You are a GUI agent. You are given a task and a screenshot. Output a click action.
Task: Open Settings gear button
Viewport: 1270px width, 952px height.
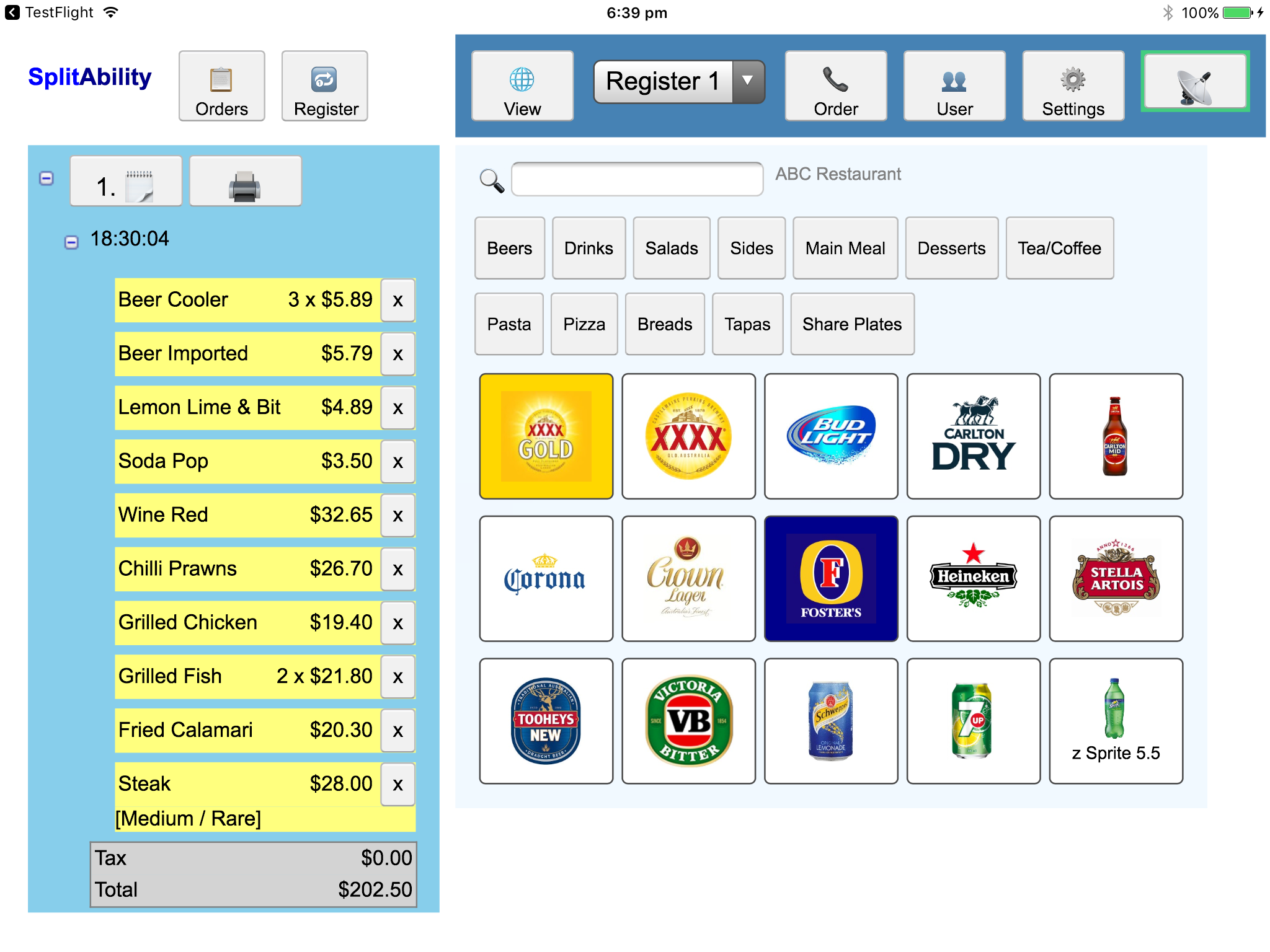(1073, 86)
